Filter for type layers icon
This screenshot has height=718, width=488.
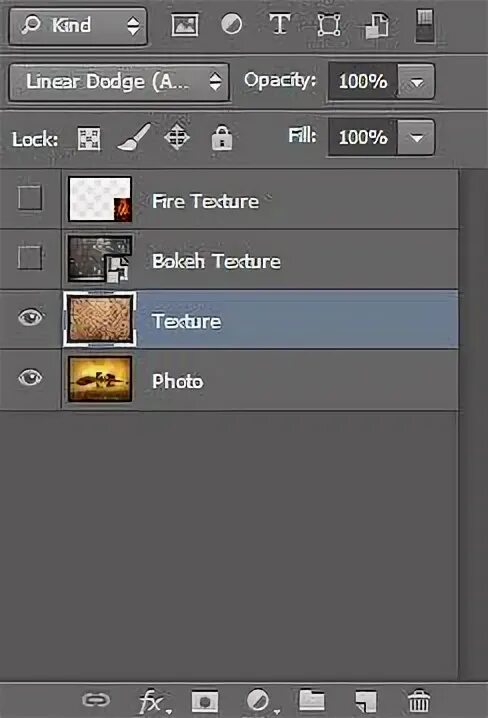279,24
